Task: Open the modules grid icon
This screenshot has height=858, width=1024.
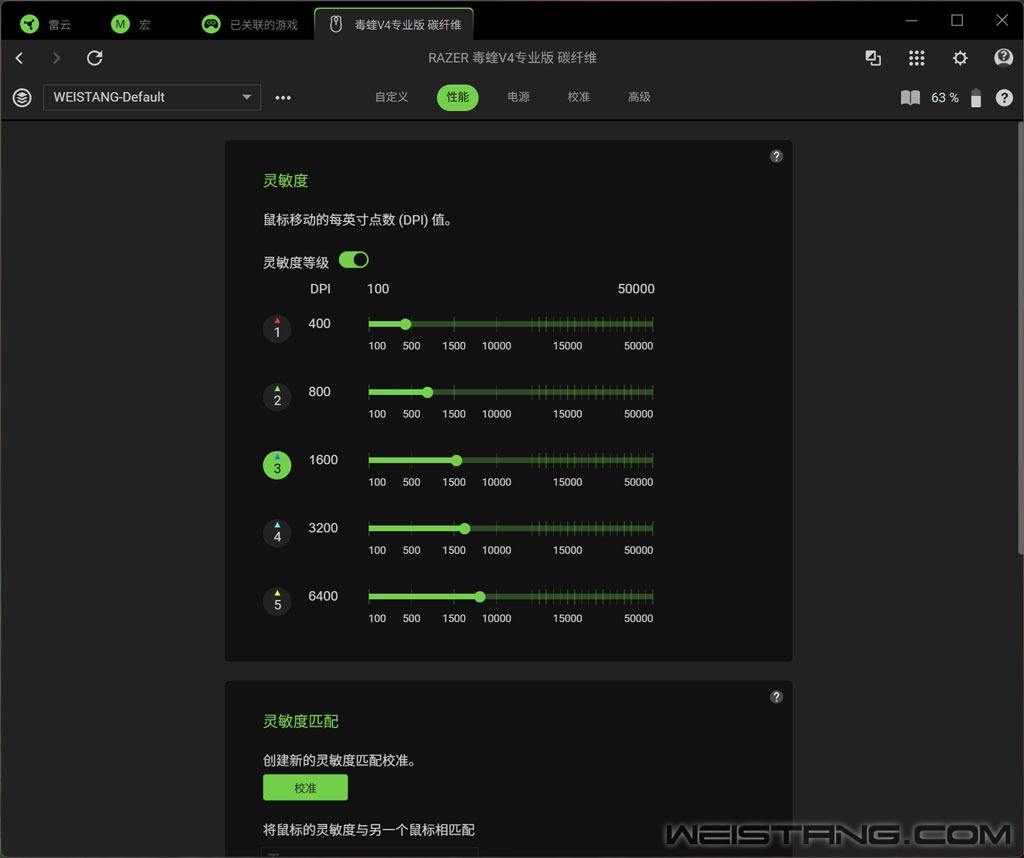Action: pos(916,58)
